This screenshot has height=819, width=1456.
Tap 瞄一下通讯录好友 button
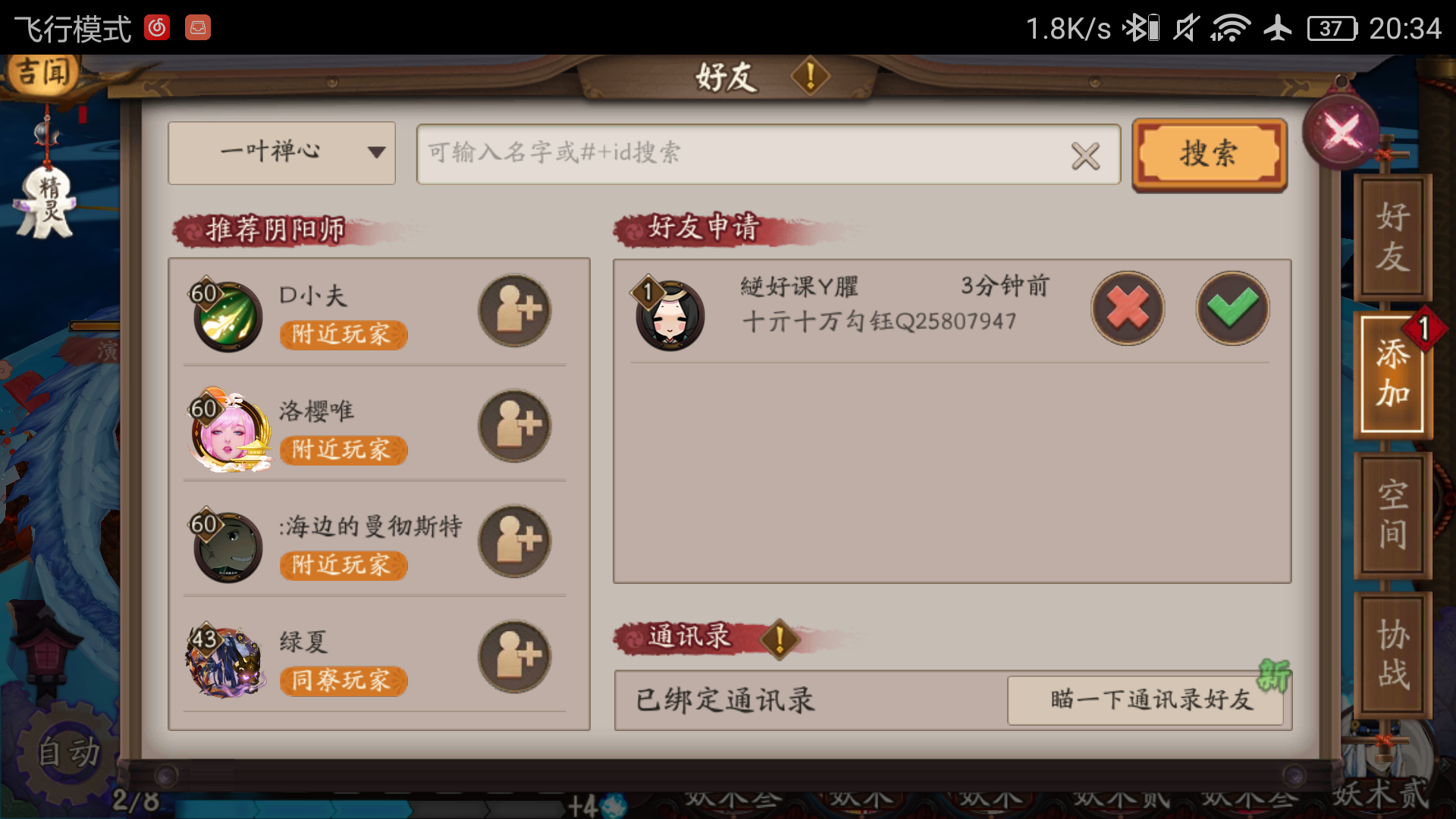tap(1145, 700)
